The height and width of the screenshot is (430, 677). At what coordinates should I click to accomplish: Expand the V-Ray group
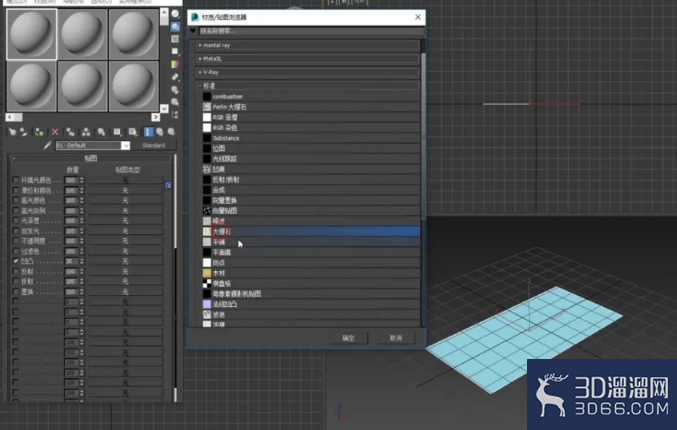pyautogui.click(x=307, y=72)
